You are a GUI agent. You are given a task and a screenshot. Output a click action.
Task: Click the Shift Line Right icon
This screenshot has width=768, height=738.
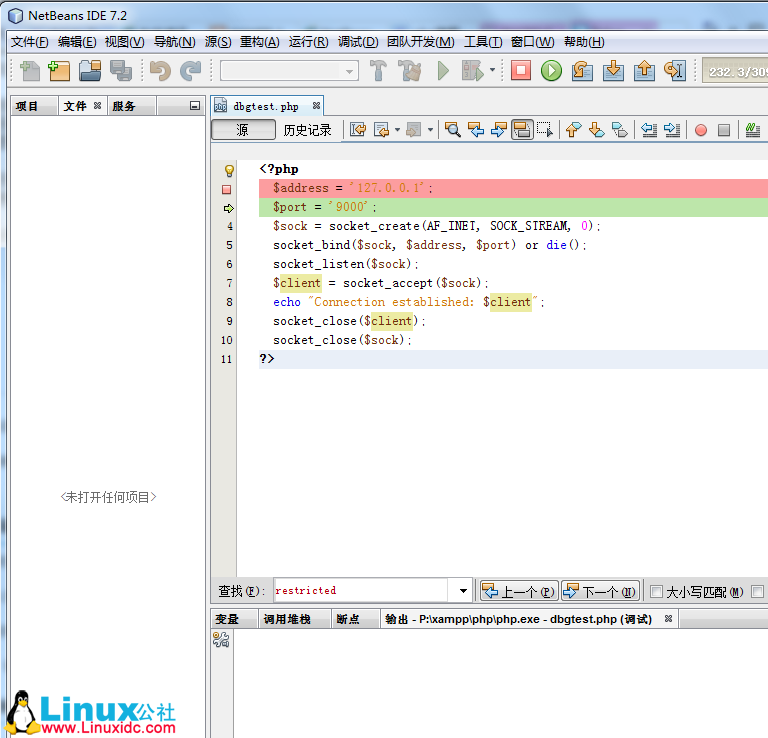[672, 130]
